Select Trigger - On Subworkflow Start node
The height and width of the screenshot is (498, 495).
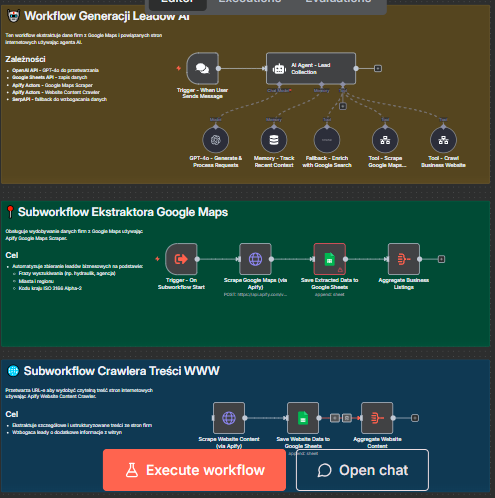coord(181,259)
